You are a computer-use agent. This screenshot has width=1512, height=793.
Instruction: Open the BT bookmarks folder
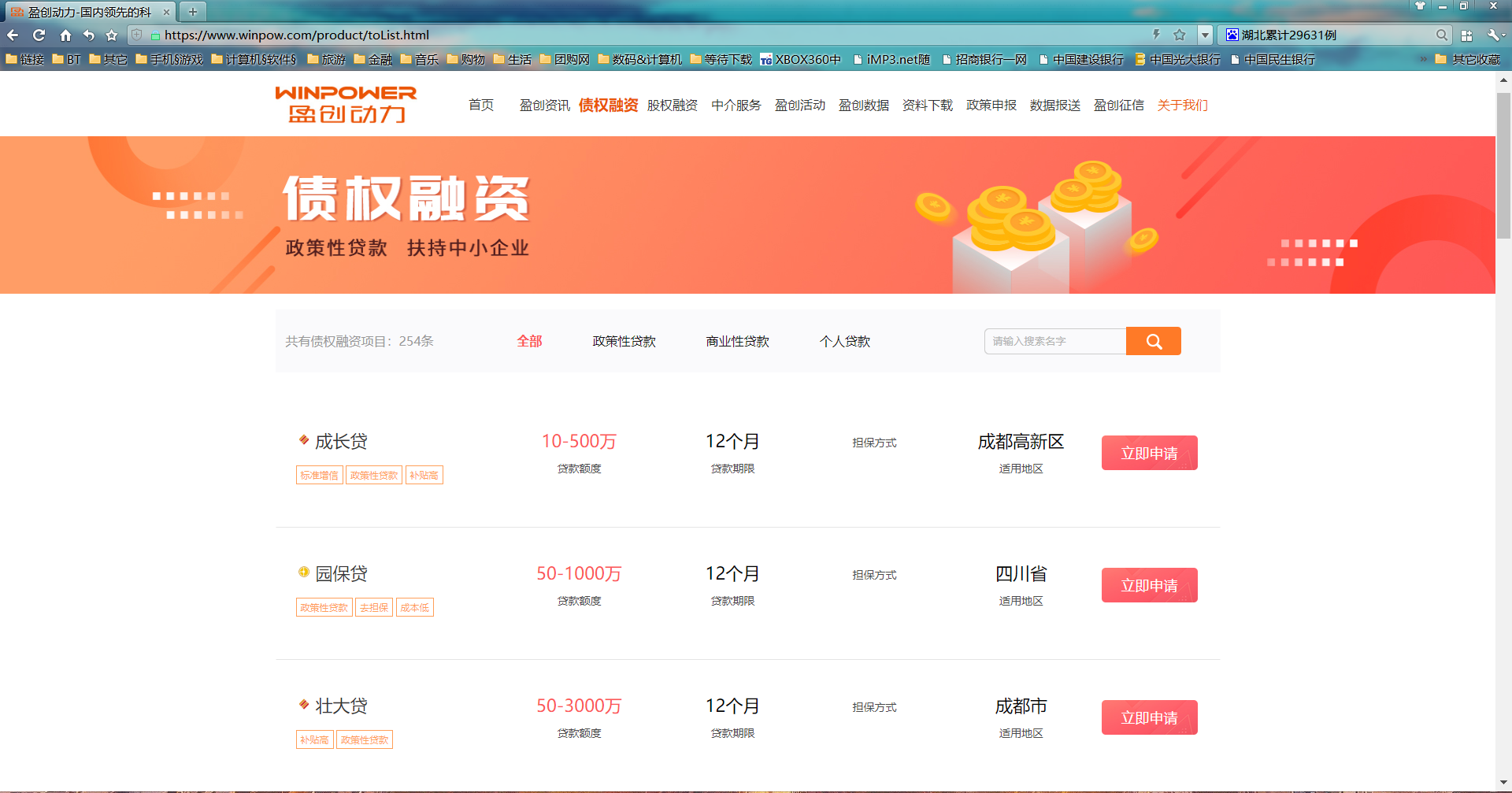(x=67, y=59)
